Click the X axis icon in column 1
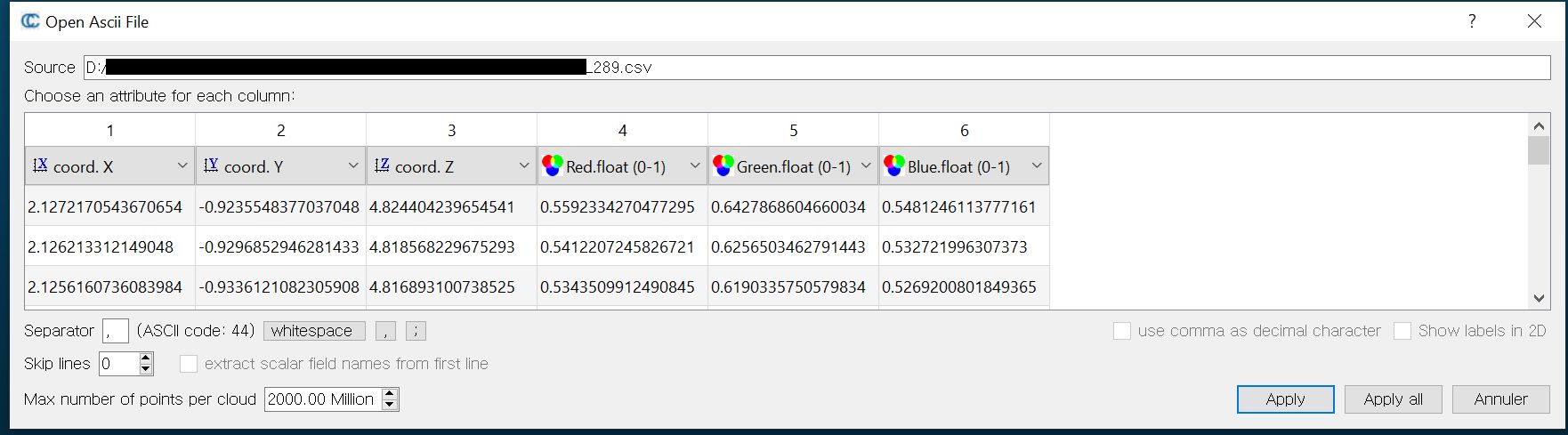 click(x=40, y=165)
